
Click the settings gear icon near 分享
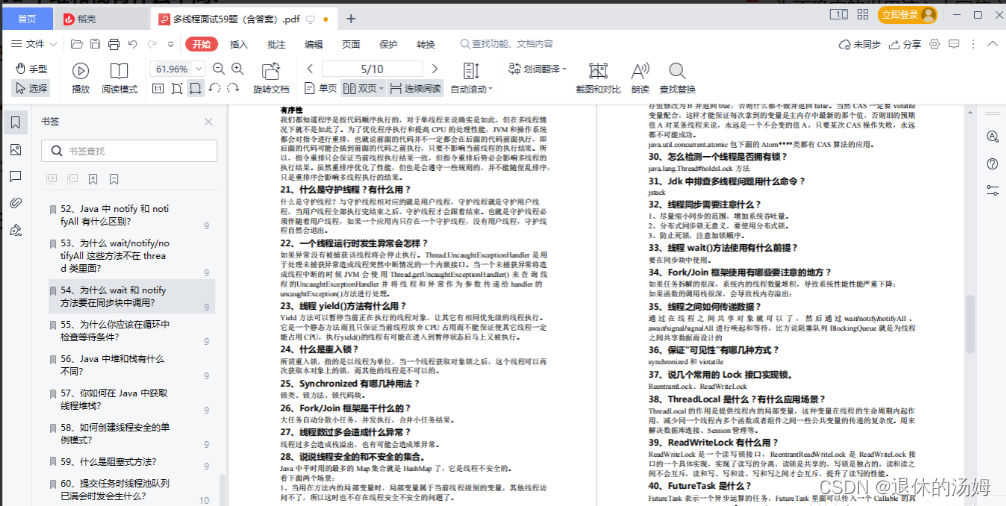point(935,44)
